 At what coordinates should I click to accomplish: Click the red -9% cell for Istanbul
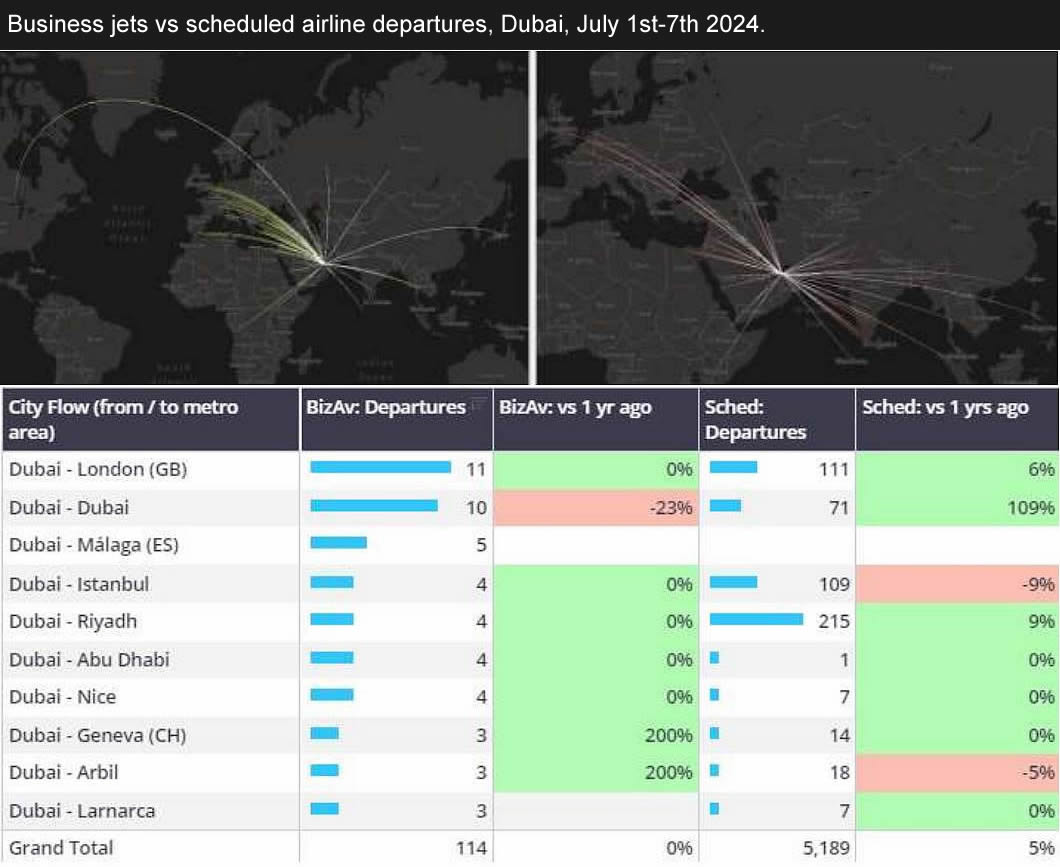[956, 583]
